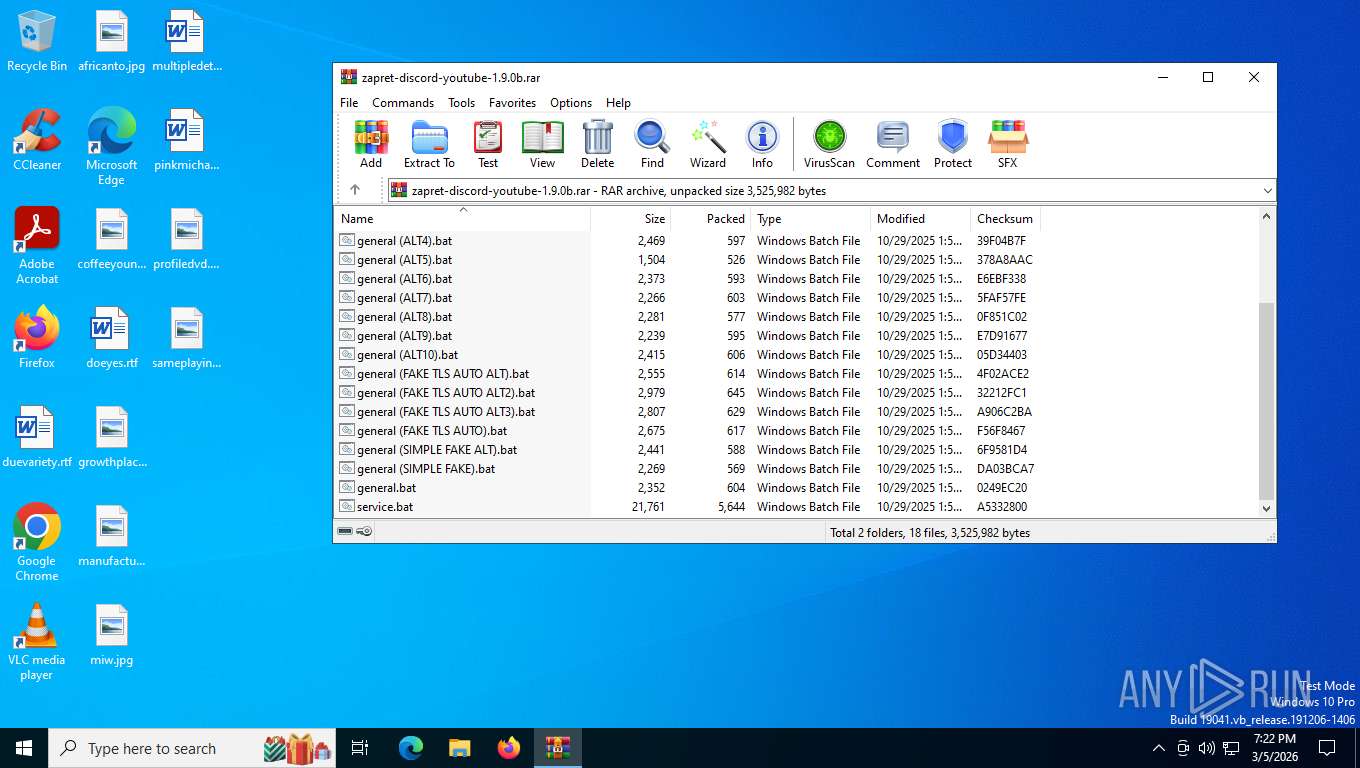Select general (SIMPLE FAKE).bat

click(426, 469)
